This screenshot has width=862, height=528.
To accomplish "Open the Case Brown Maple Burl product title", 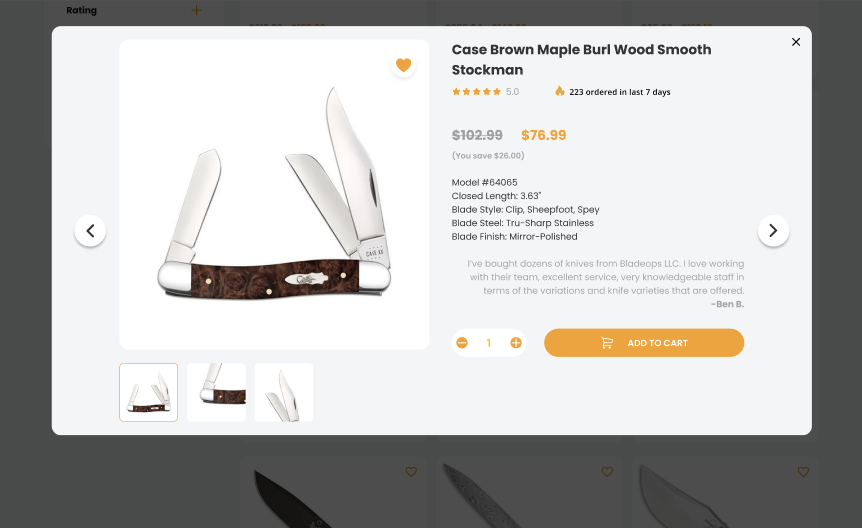I will click(581, 59).
